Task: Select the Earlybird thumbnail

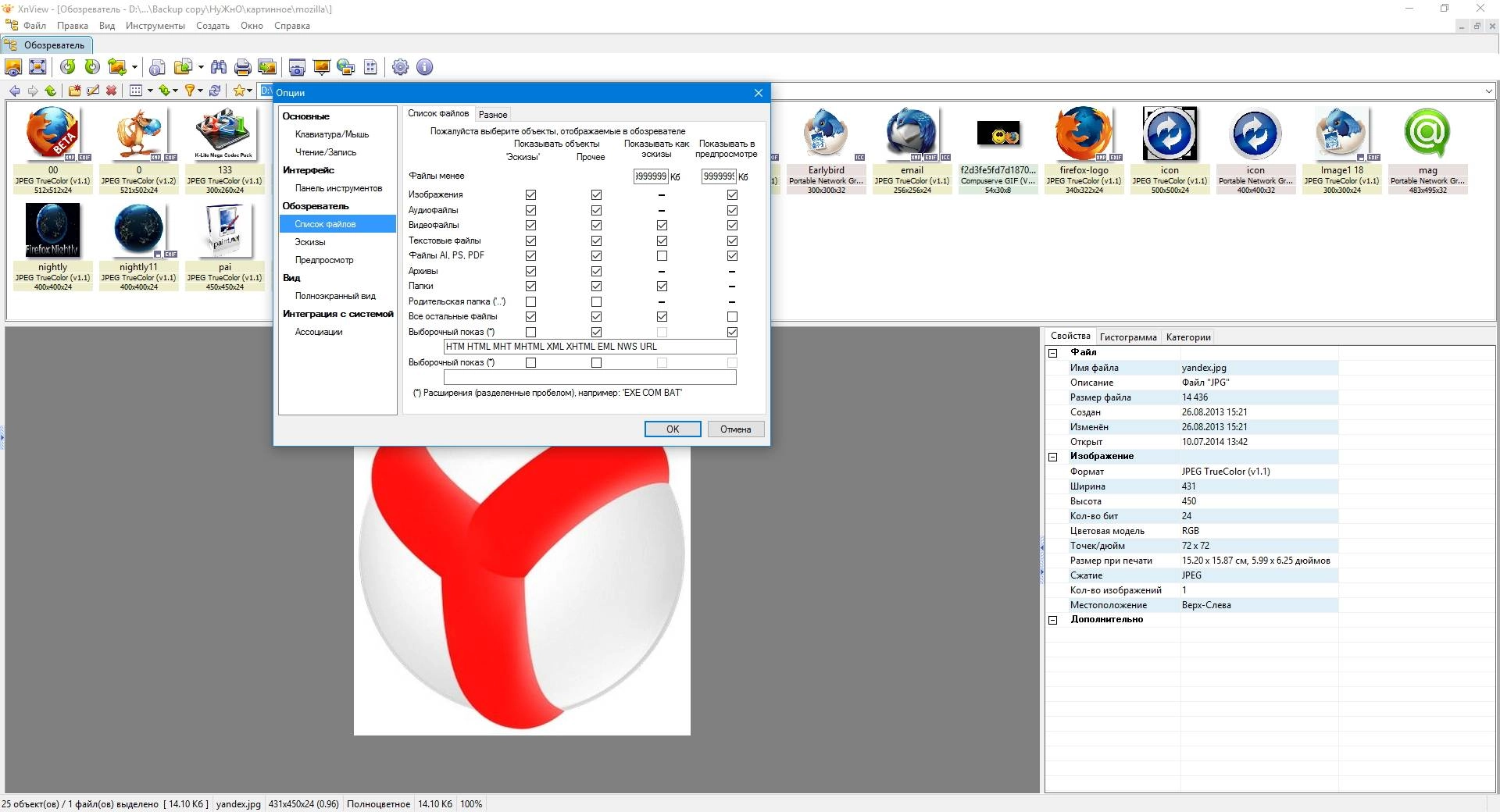Action: pyautogui.click(x=826, y=151)
